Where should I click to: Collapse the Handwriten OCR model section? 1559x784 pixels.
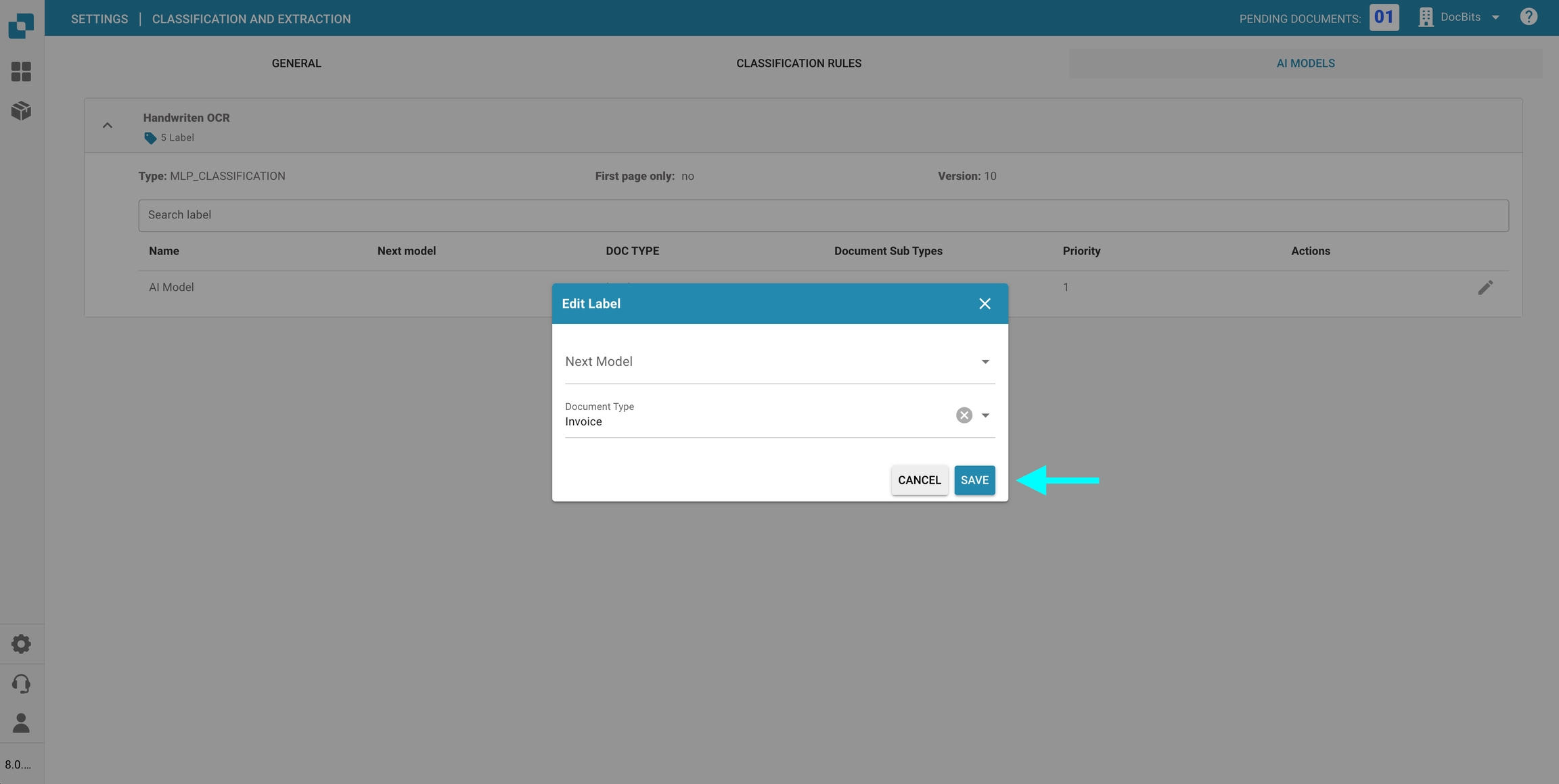pyautogui.click(x=107, y=126)
